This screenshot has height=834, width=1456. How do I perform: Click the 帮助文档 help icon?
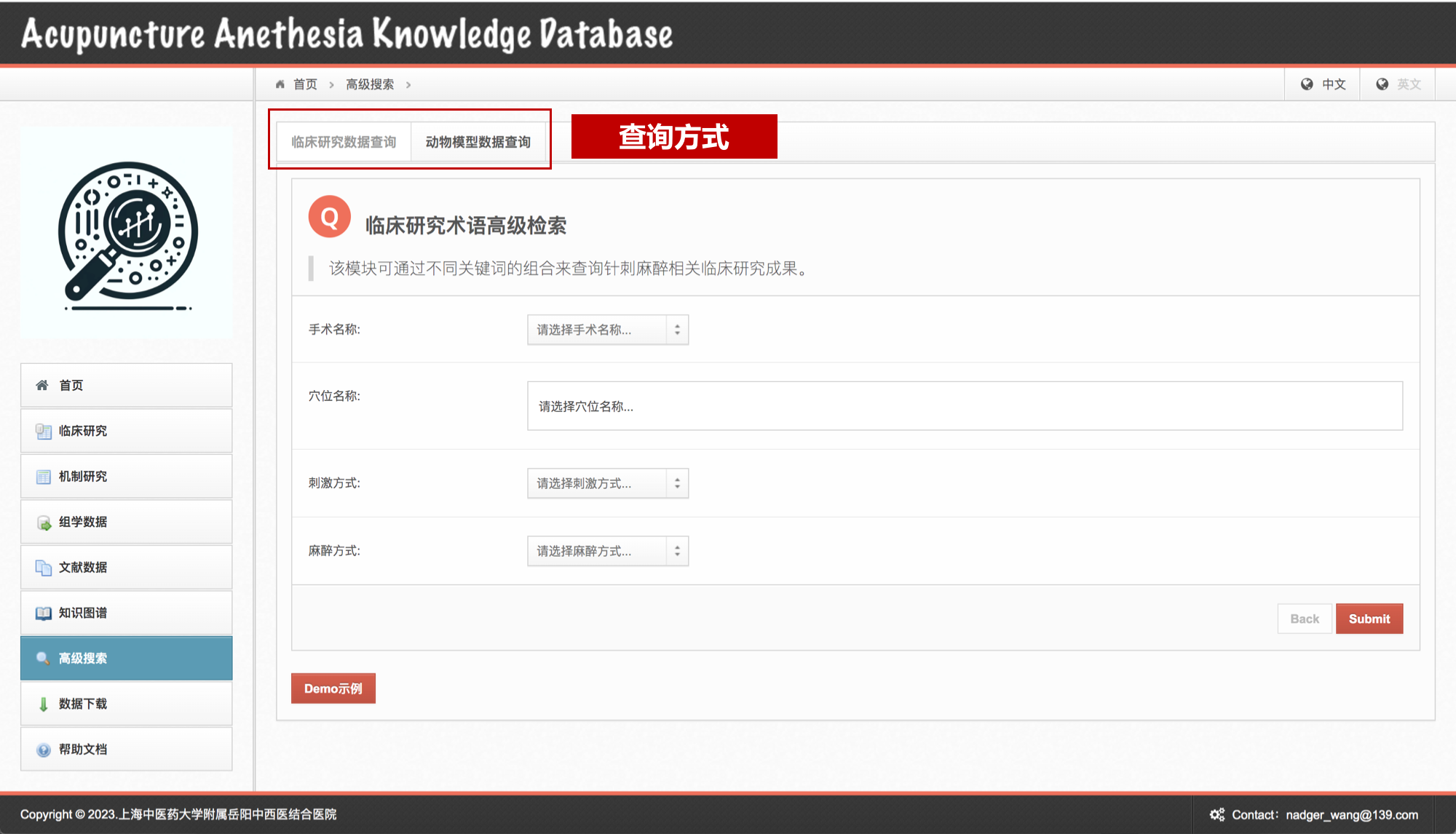[x=44, y=750]
